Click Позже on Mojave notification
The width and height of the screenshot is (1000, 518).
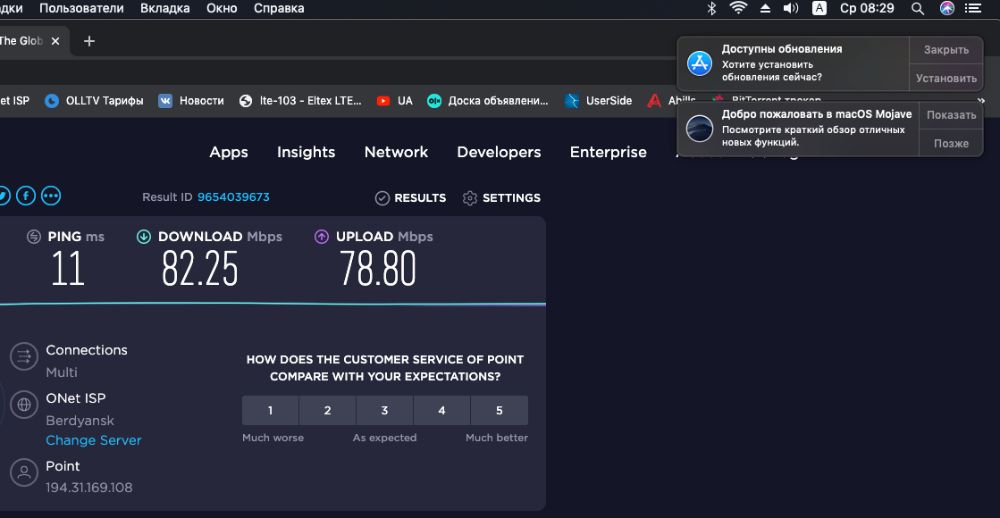pos(952,144)
